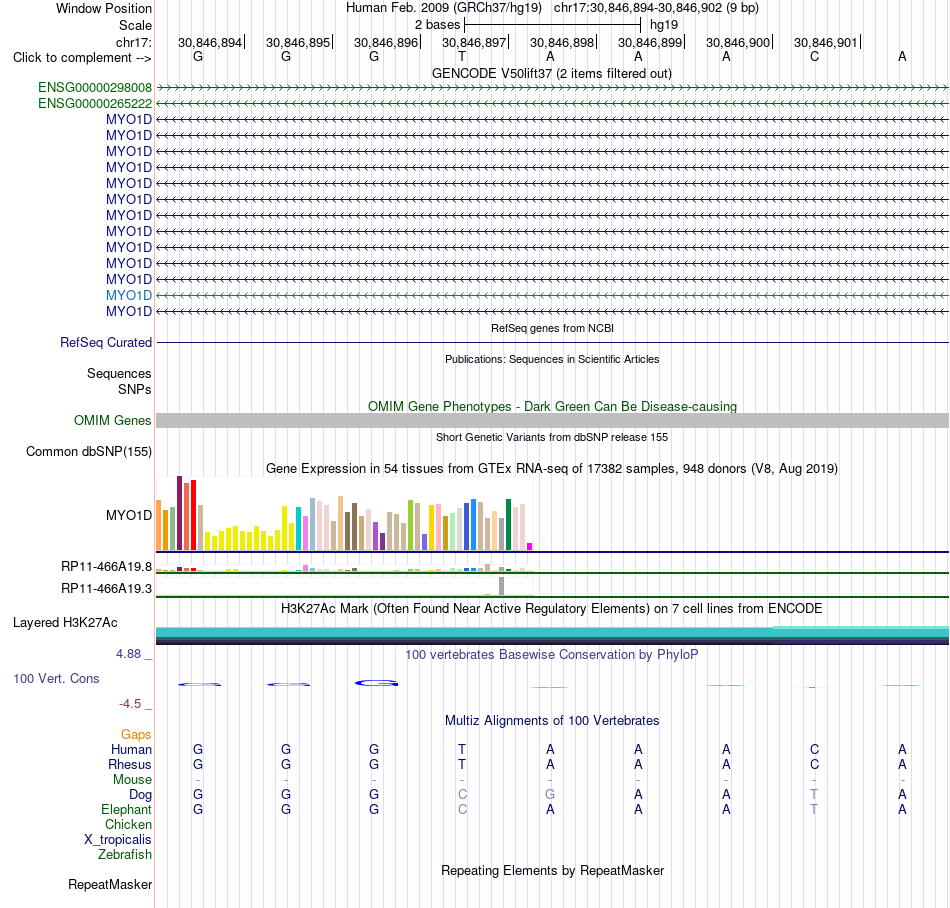
Task: Click the Scale label
Action: [x=136, y=26]
